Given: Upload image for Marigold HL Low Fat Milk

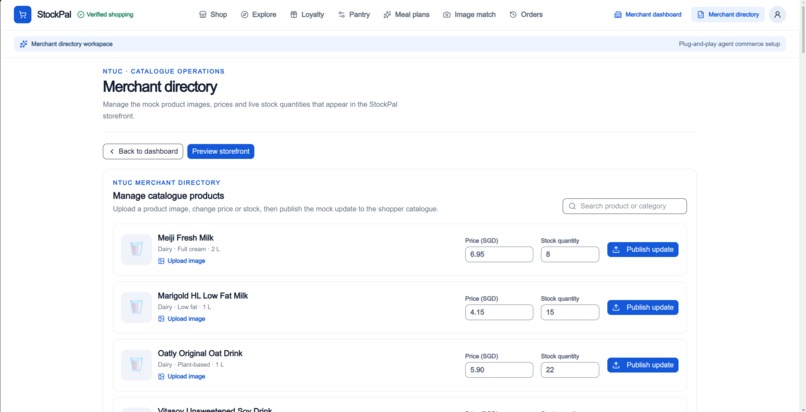Looking at the screenshot, I should coord(181,319).
